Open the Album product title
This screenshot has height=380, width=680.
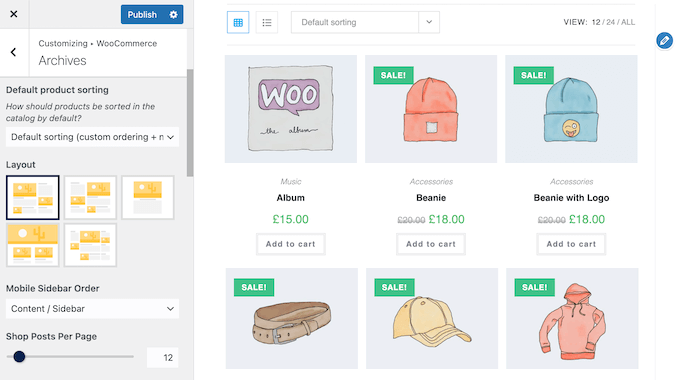(291, 198)
